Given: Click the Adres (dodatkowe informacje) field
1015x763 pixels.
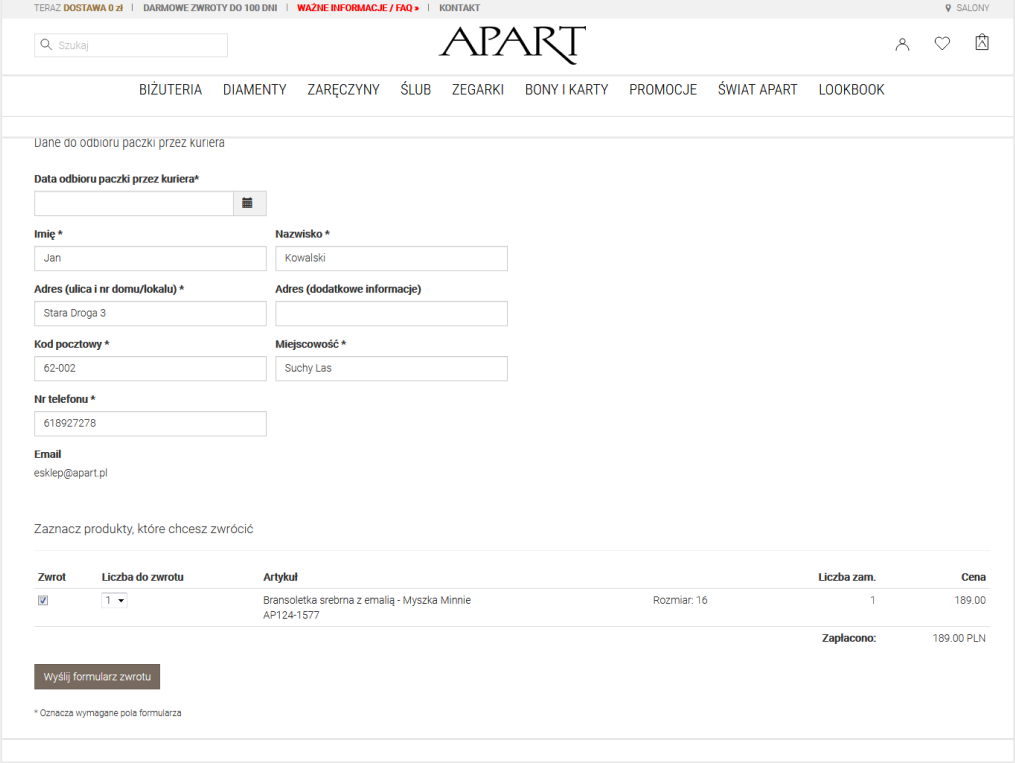Looking at the screenshot, I should pos(391,313).
